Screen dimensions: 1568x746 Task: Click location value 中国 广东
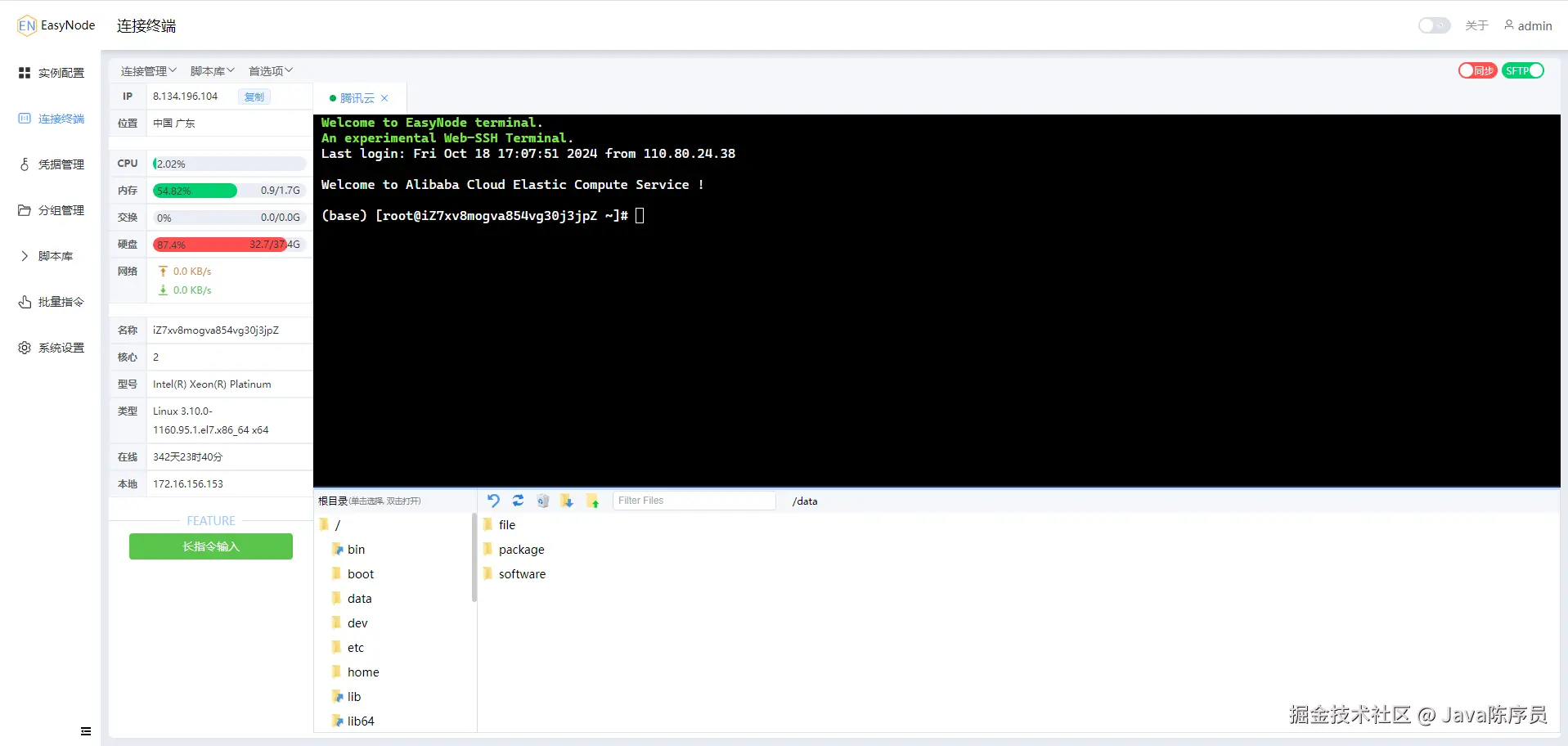tap(174, 124)
